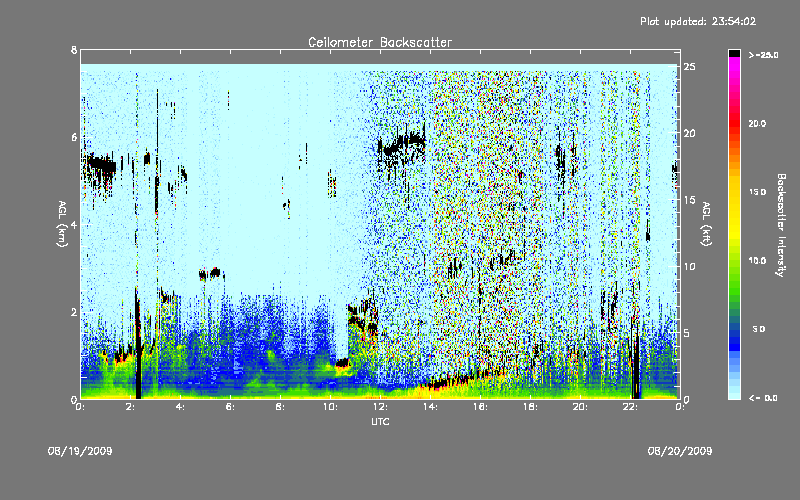The image size is (800, 500).
Task: Click the 'Backscatter Intensity' colorbar label
Action: point(781,225)
